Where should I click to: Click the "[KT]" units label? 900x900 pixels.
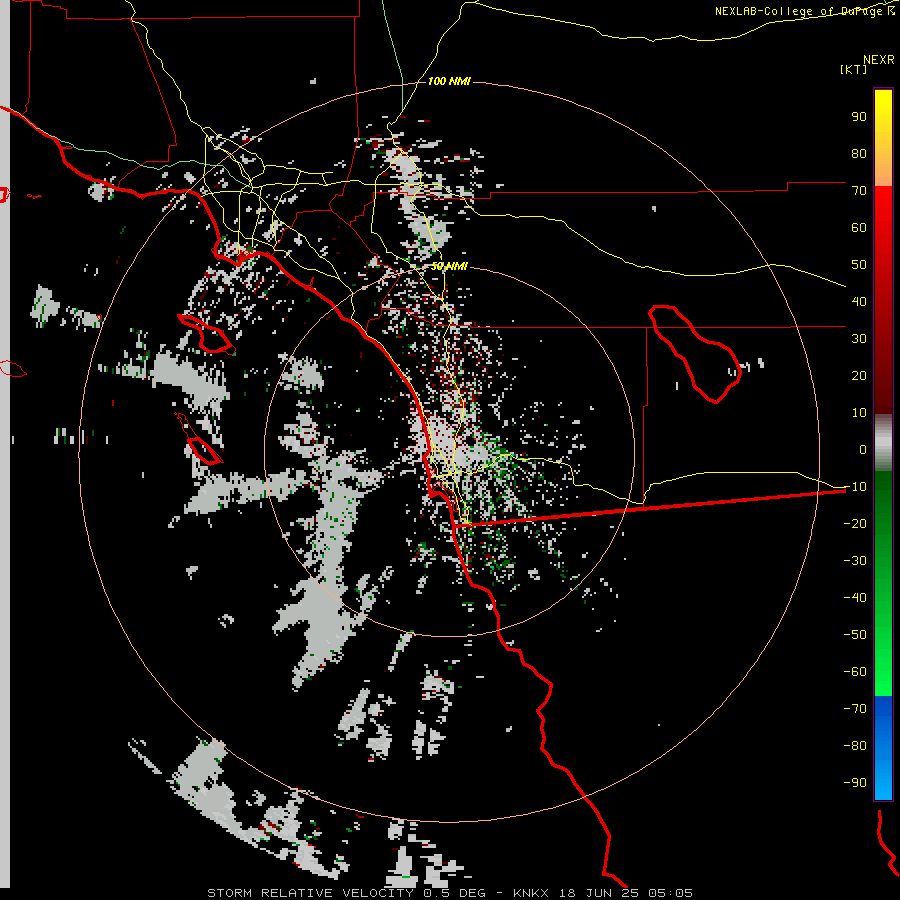click(854, 69)
